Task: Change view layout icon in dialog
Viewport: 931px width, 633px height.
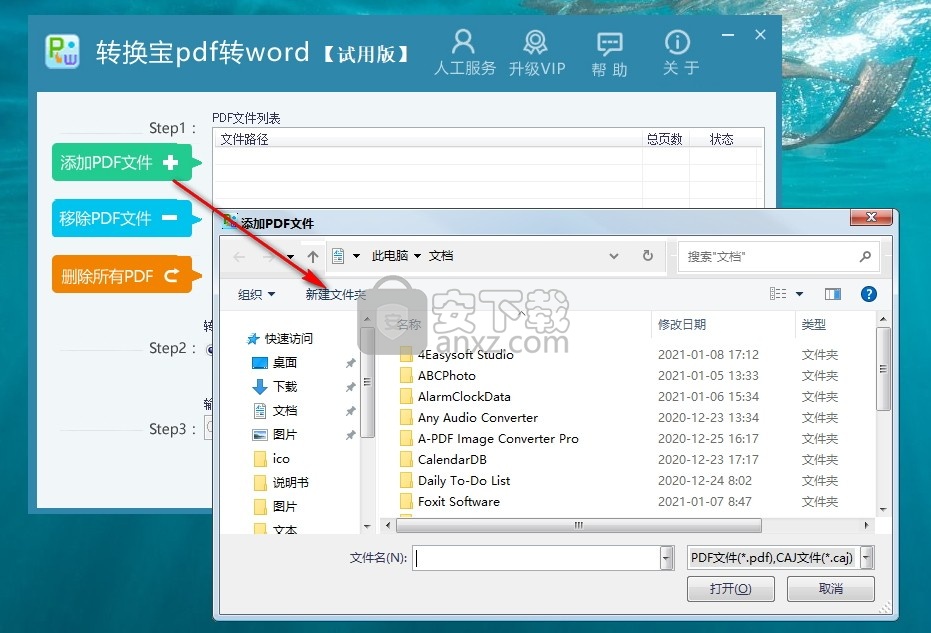Action: point(778,293)
